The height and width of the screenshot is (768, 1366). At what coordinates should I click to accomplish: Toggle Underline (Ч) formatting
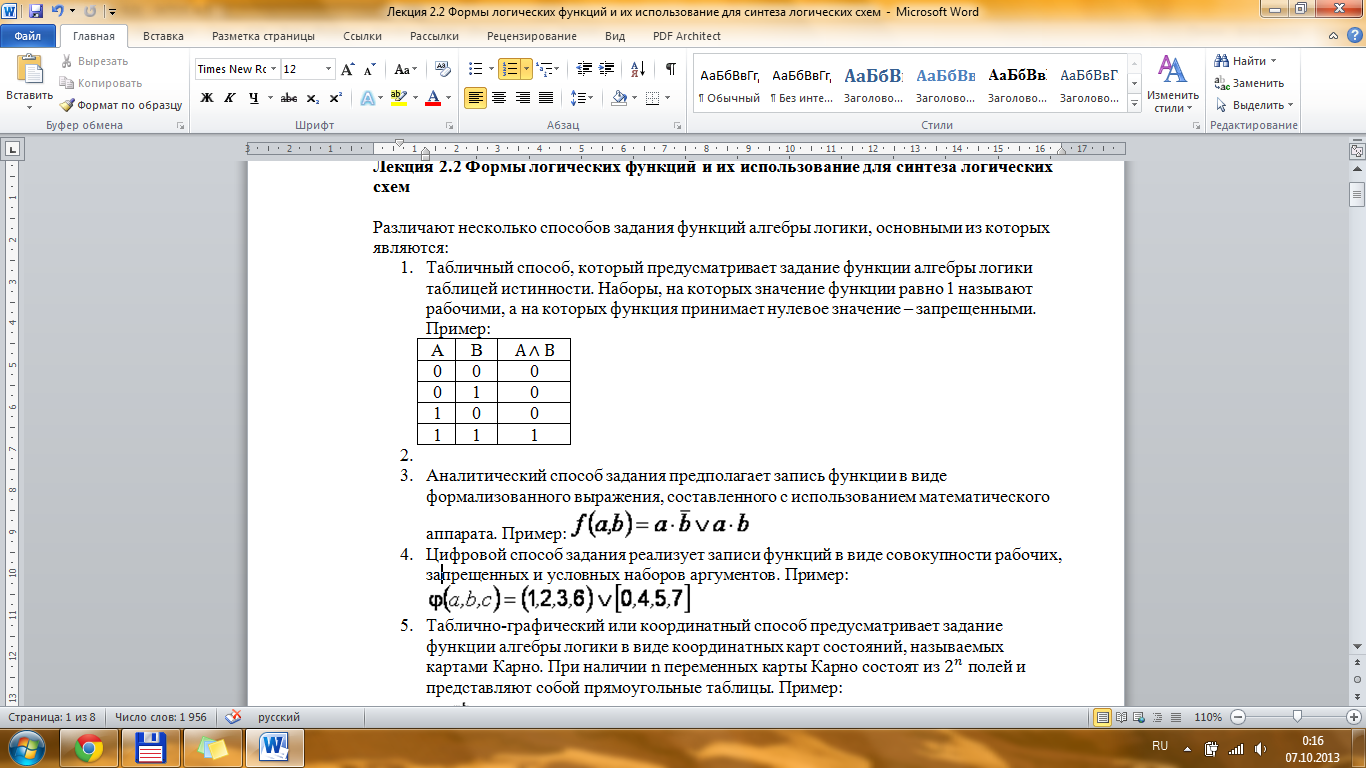pyautogui.click(x=253, y=97)
